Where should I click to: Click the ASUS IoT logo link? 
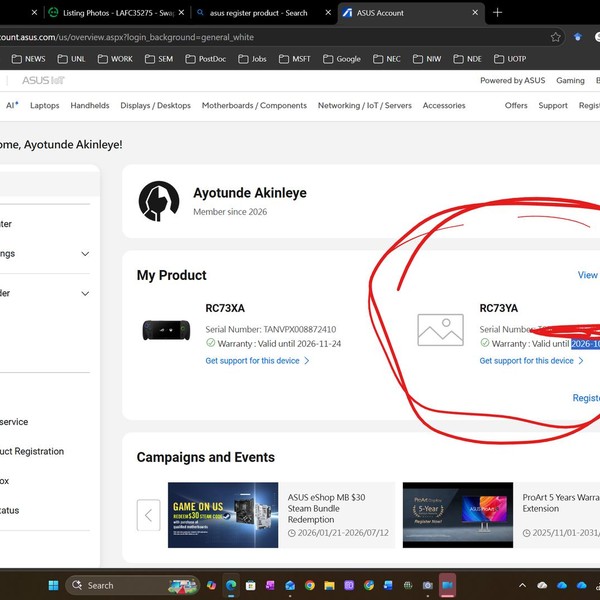coord(43,80)
